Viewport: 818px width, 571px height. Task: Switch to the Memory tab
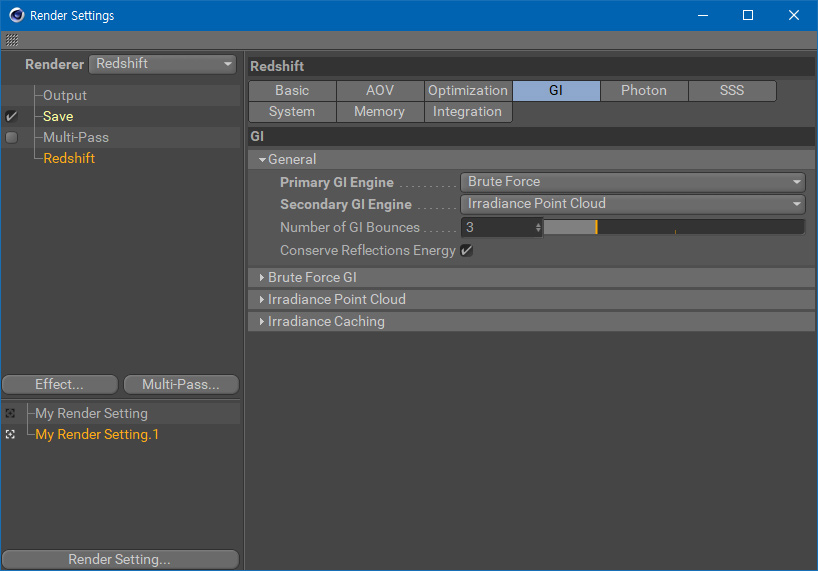tap(380, 112)
